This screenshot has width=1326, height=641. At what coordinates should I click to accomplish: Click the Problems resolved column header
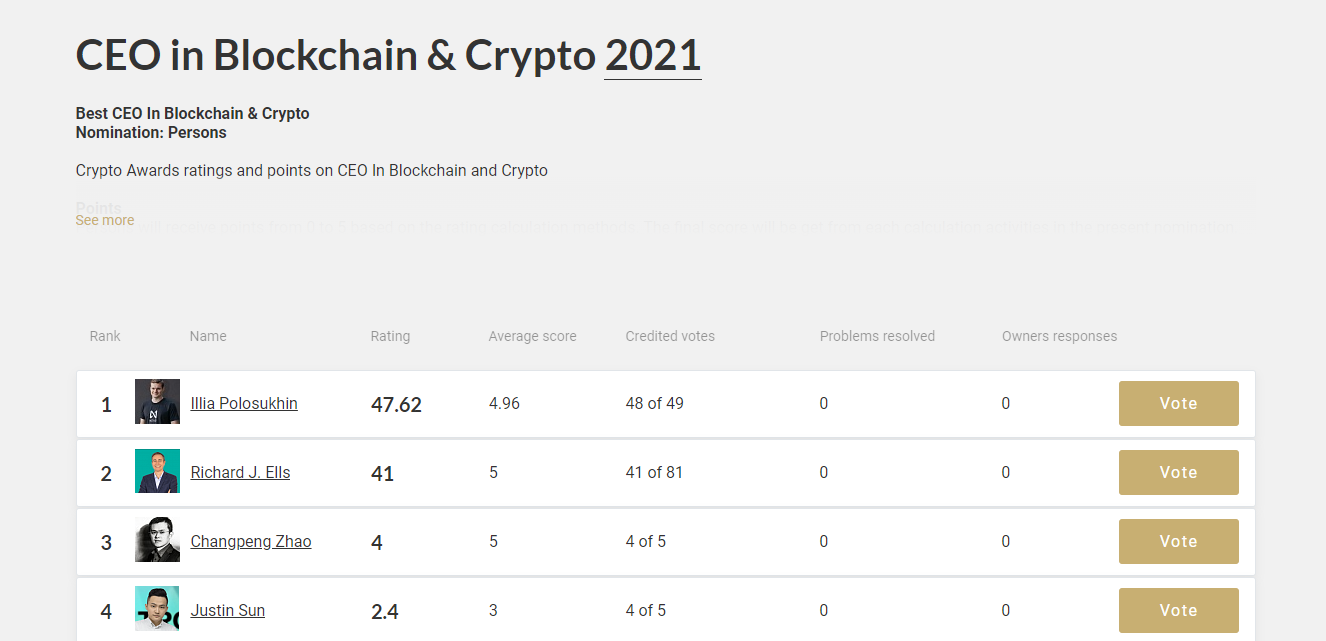[x=877, y=336]
